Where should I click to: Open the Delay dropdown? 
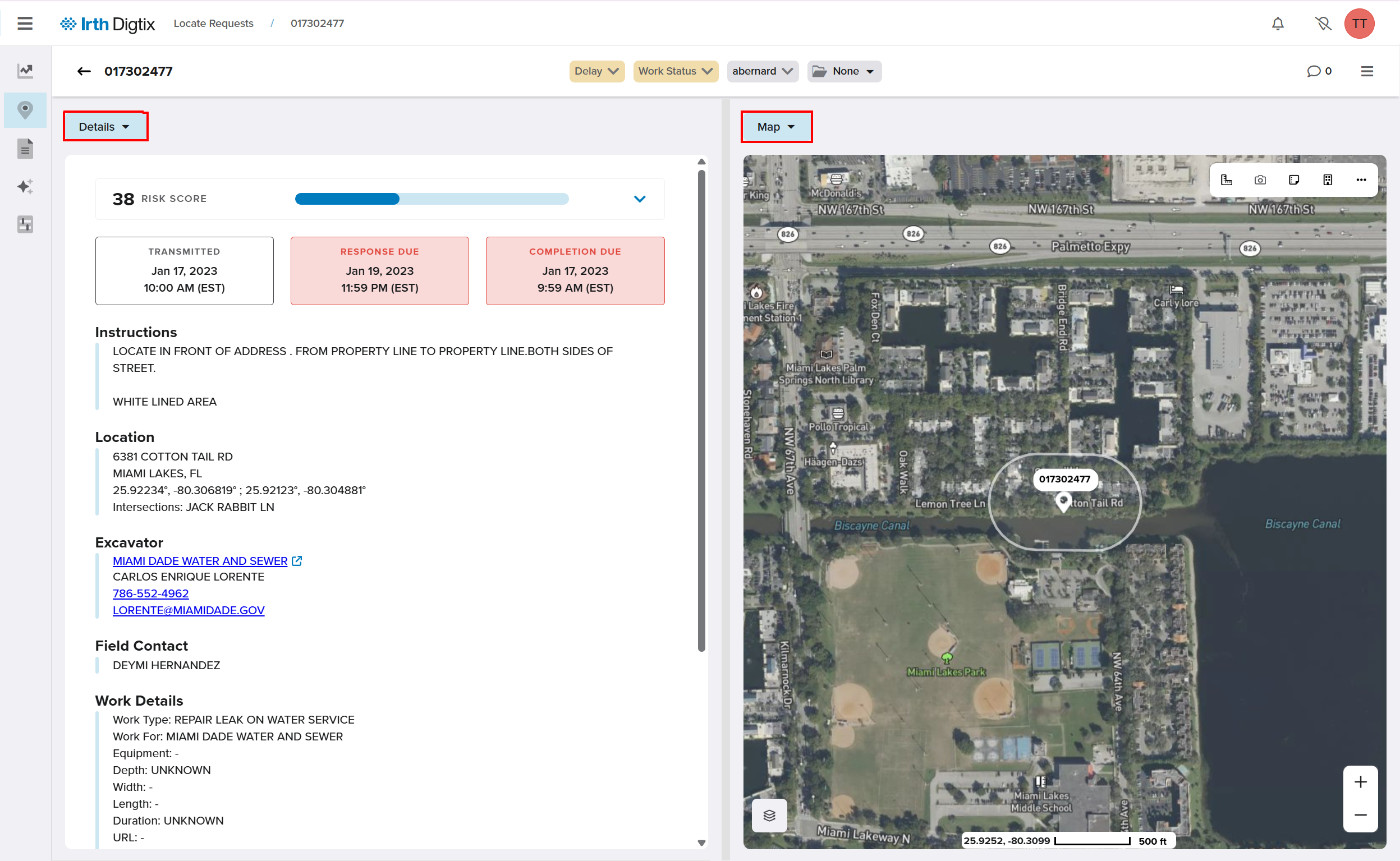click(596, 71)
